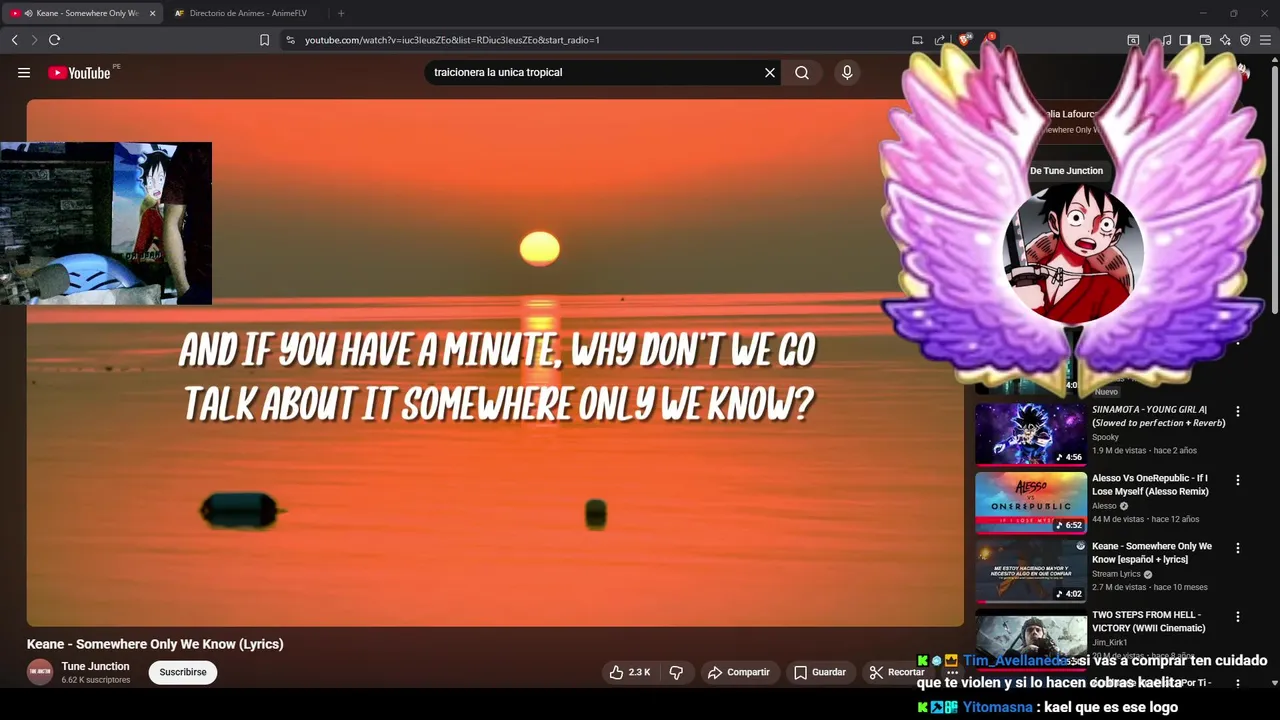Viewport: 1280px width, 720px height.
Task: Share this page via share icon
Action: pos(940,40)
